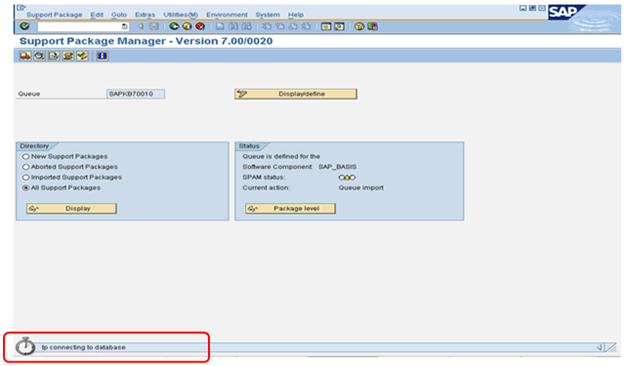The height and width of the screenshot is (366, 624).
Task: Click the 'SAP_BASIS' software component text
Action: (x=337, y=167)
